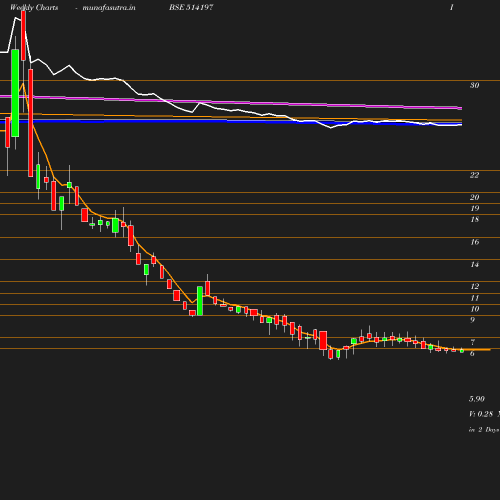This screenshot has width=500, height=500.
Task: Click the 'BSE 514197' symbol label
Action: [x=191, y=7]
